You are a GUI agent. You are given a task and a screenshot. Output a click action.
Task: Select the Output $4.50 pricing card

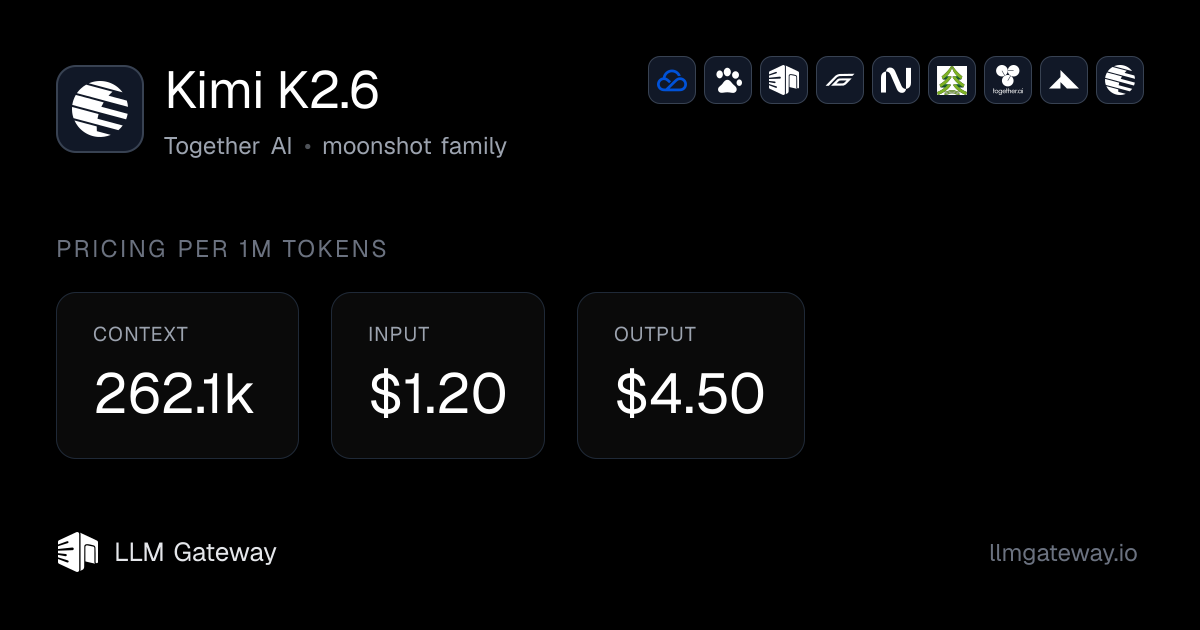point(691,375)
